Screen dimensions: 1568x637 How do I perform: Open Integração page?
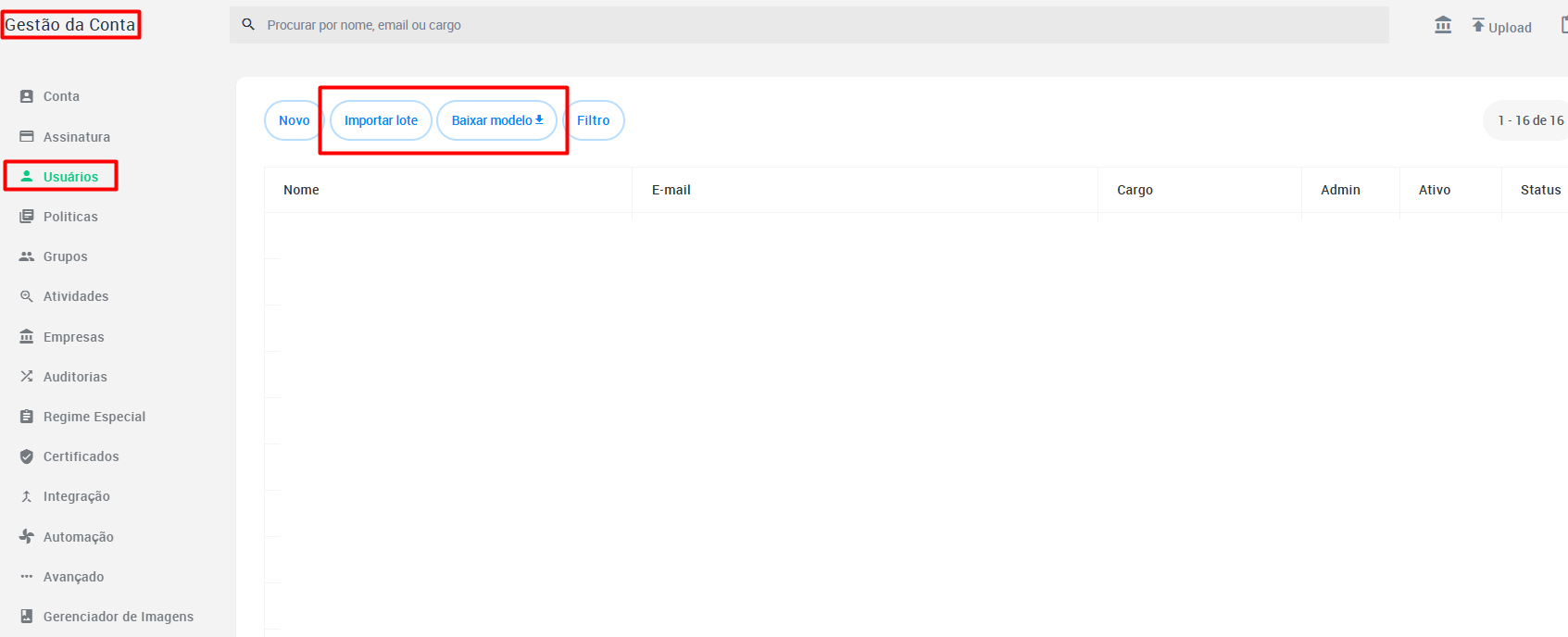[77, 496]
